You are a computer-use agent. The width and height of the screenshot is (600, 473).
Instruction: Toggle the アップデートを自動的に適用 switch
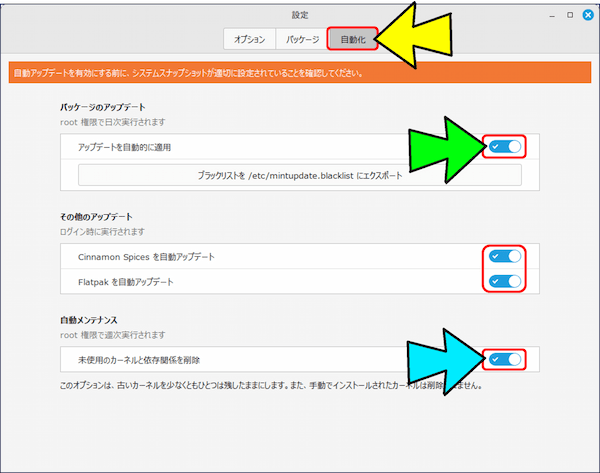(x=505, y=147)
